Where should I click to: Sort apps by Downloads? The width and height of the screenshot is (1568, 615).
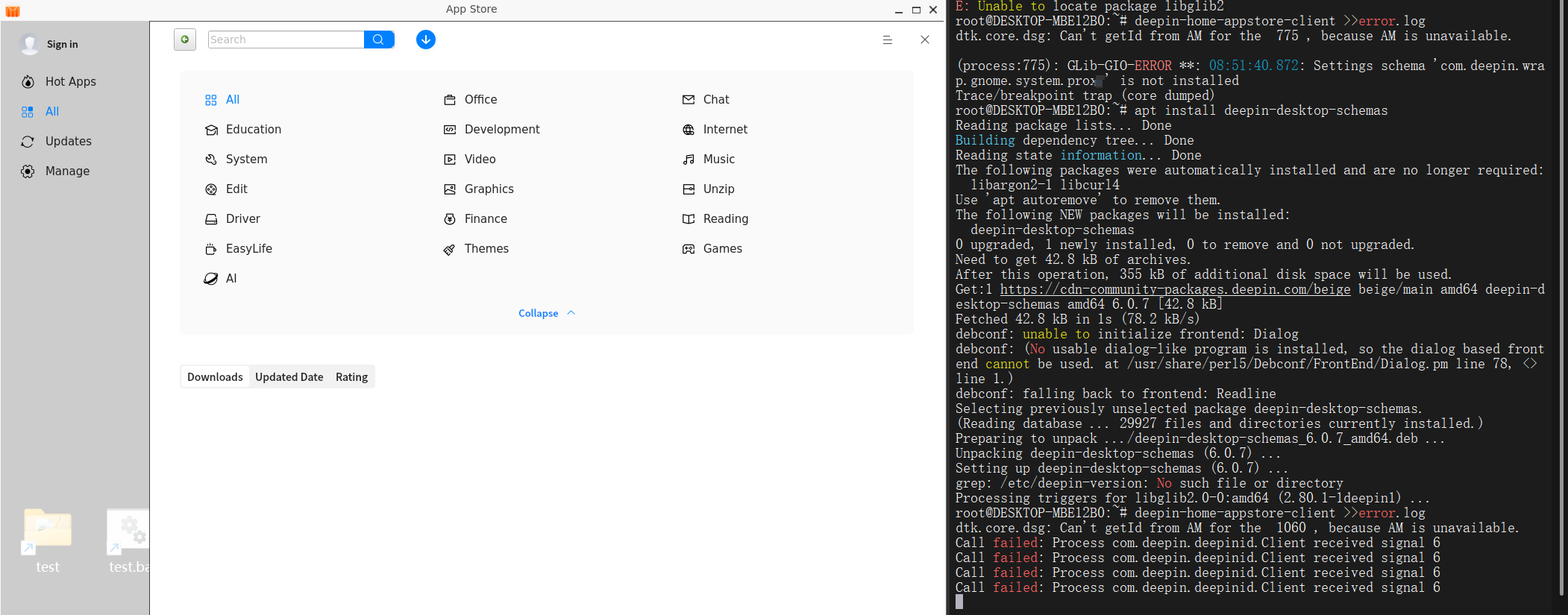[215, 377]
